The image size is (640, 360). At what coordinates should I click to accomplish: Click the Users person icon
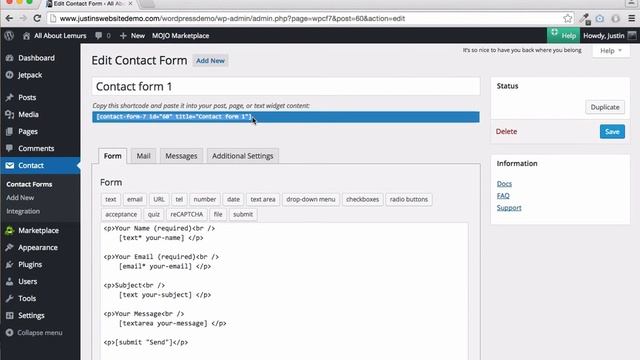click(x=9, y=282)
